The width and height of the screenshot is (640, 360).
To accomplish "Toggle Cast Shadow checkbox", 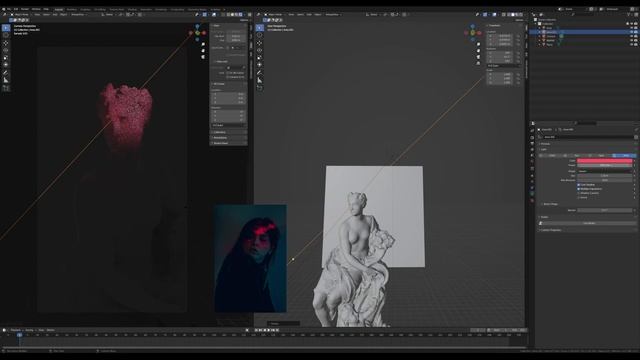I will pyautogui.click(x=579, y=184).
